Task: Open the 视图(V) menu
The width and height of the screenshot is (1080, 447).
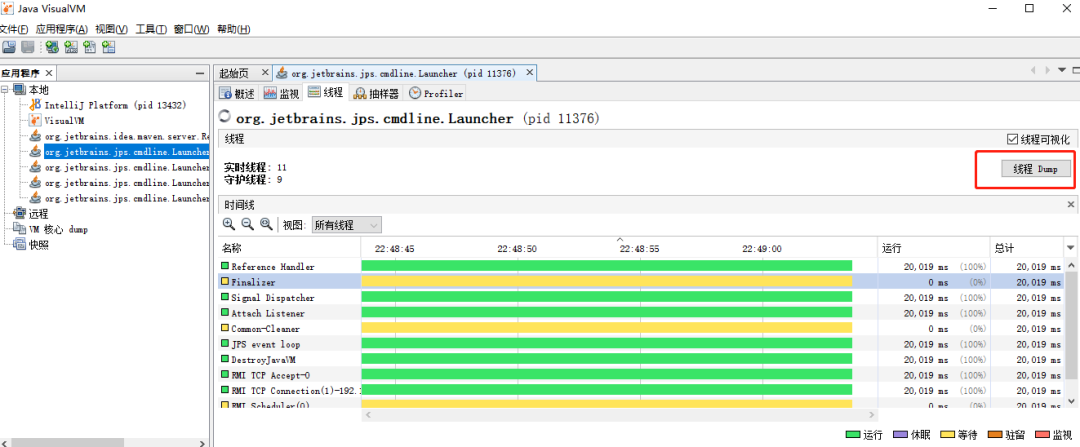Action: tap(112, 29)
